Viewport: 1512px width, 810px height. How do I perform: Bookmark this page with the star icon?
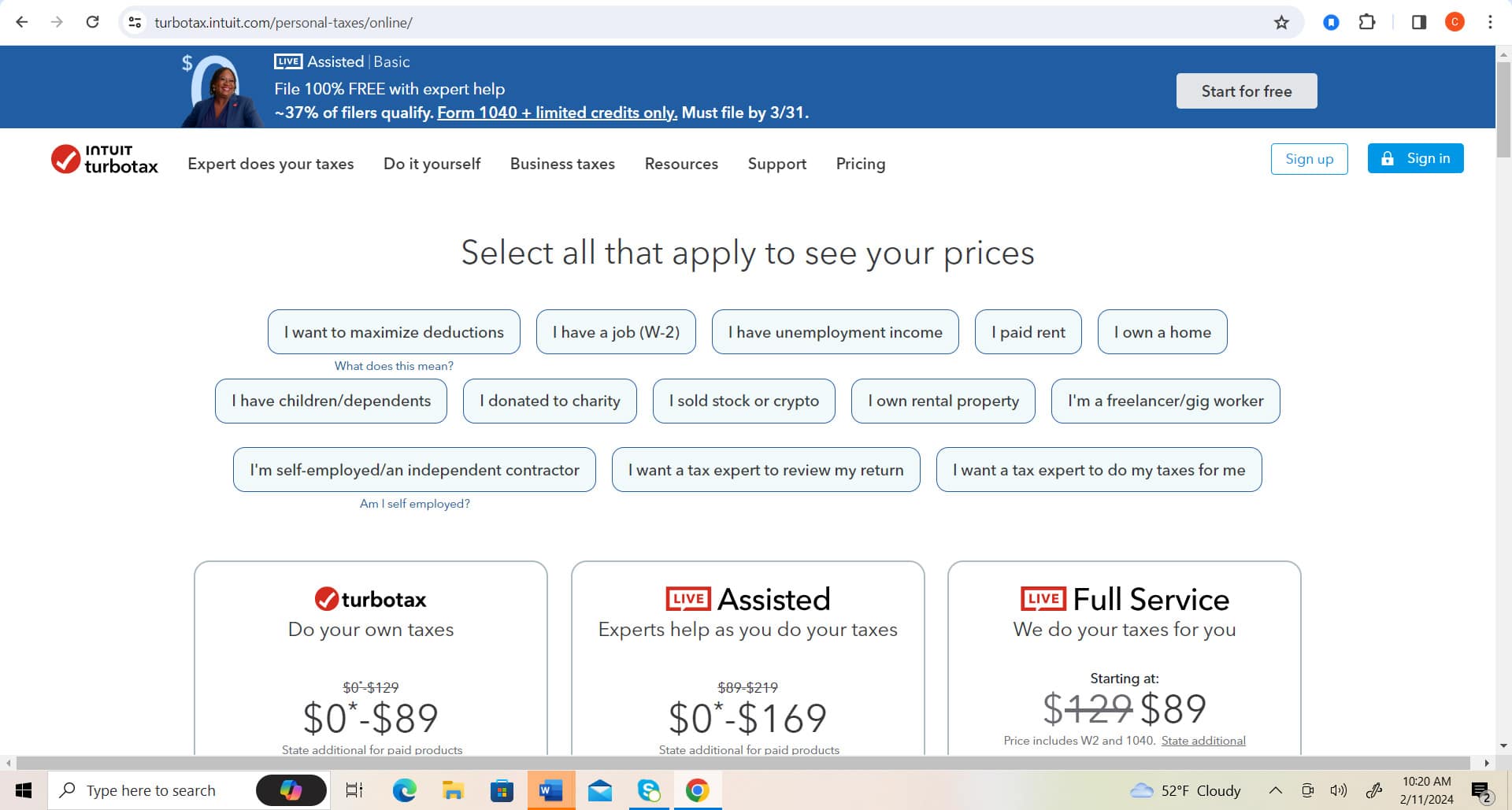pos(1281,22)
